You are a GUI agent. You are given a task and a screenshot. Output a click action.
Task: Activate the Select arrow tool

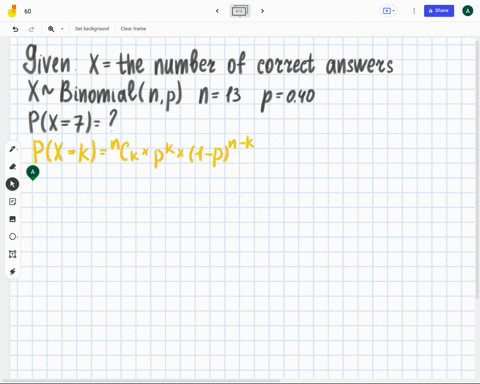click(x=12, y=184)
